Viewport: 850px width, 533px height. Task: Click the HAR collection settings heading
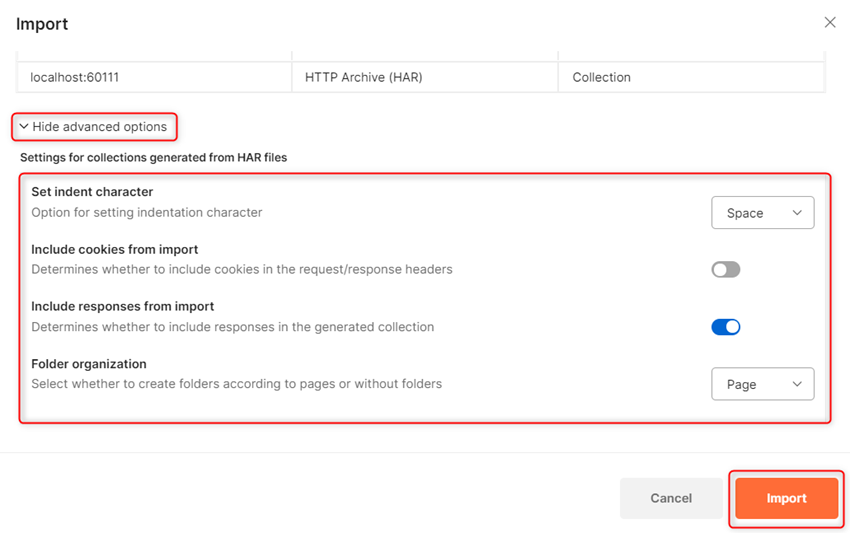pos(153,157)
